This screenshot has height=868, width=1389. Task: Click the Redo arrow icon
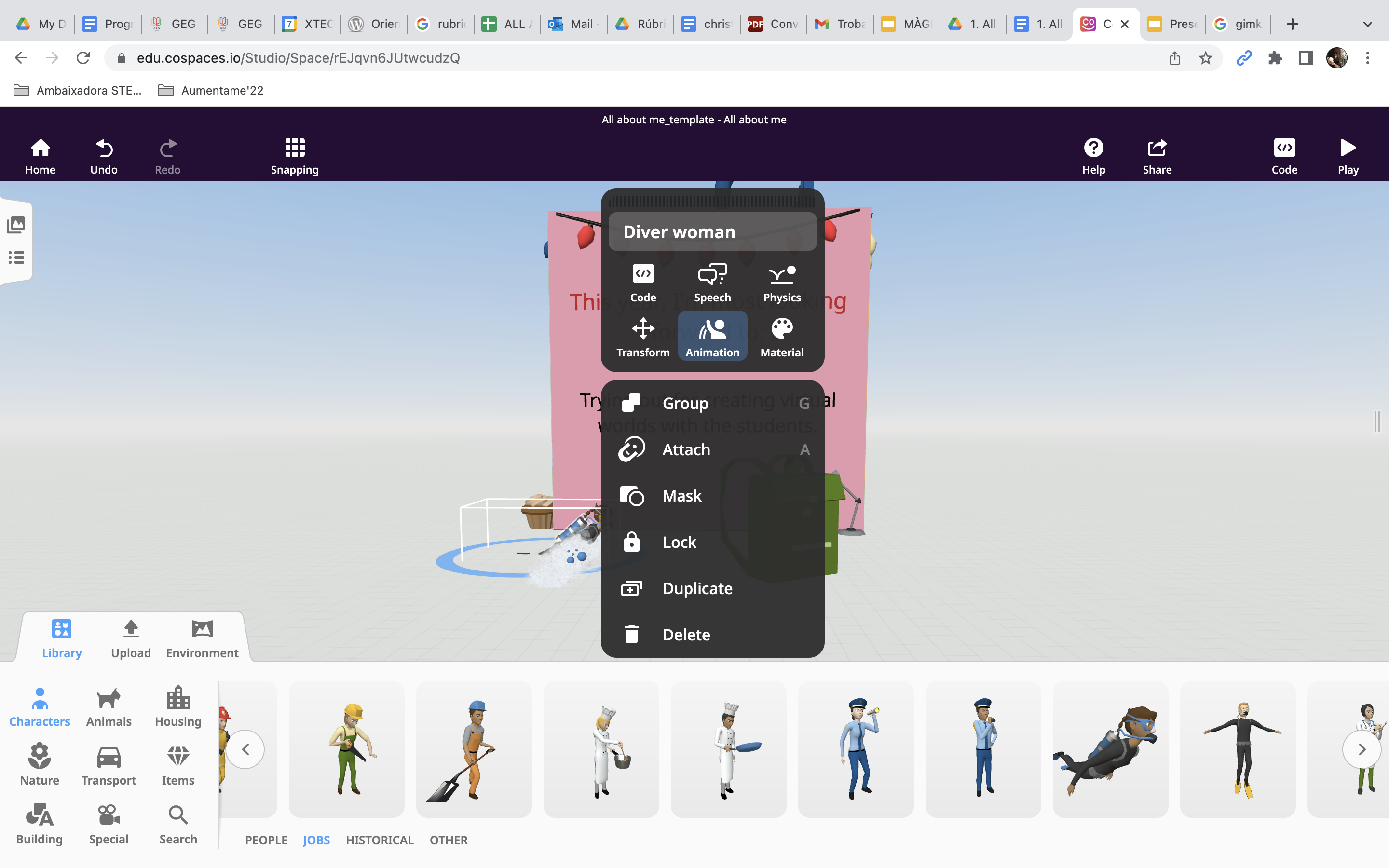tap(168, 148)
